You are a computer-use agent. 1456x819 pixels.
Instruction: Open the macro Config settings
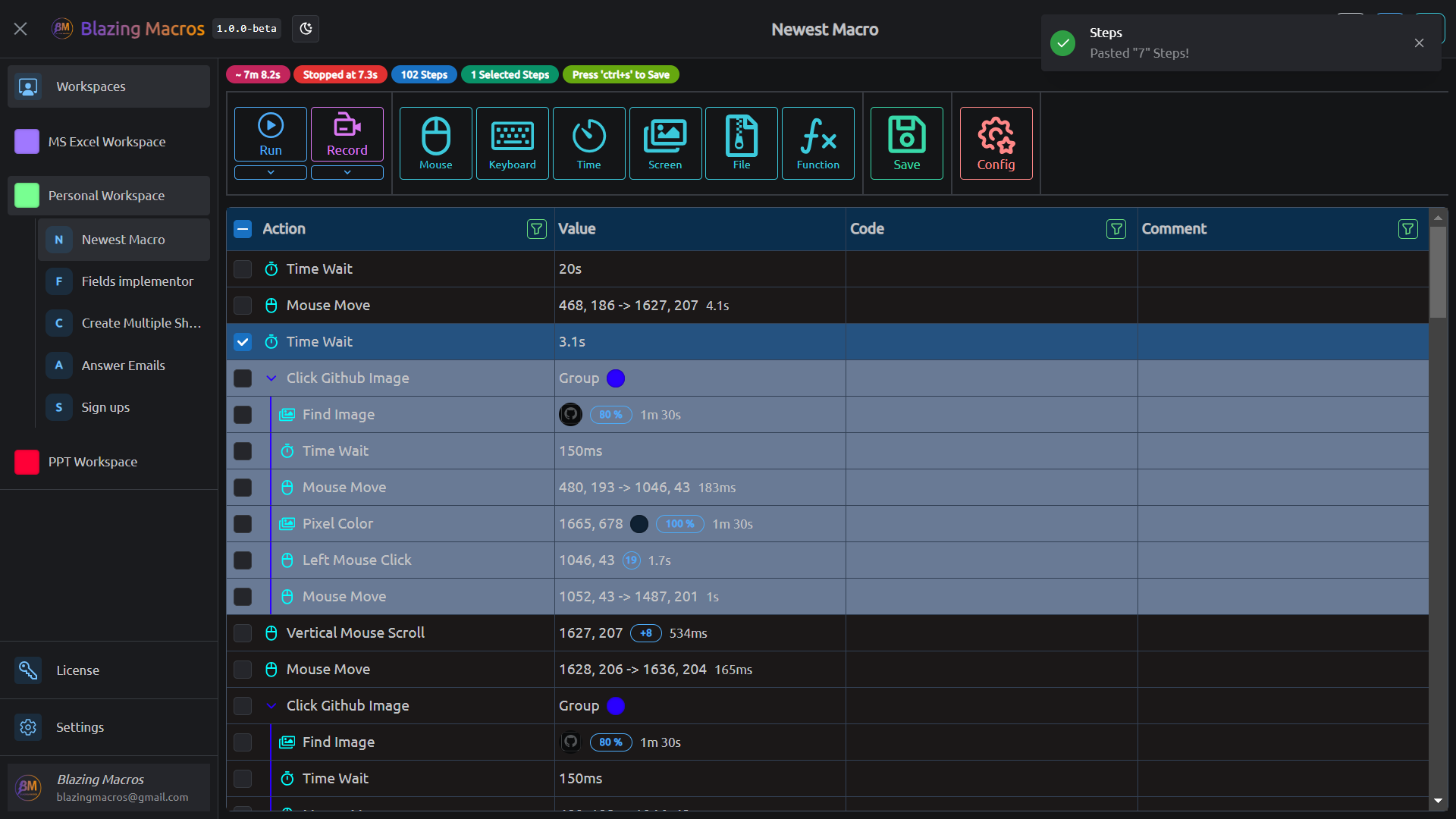[996, 143]
